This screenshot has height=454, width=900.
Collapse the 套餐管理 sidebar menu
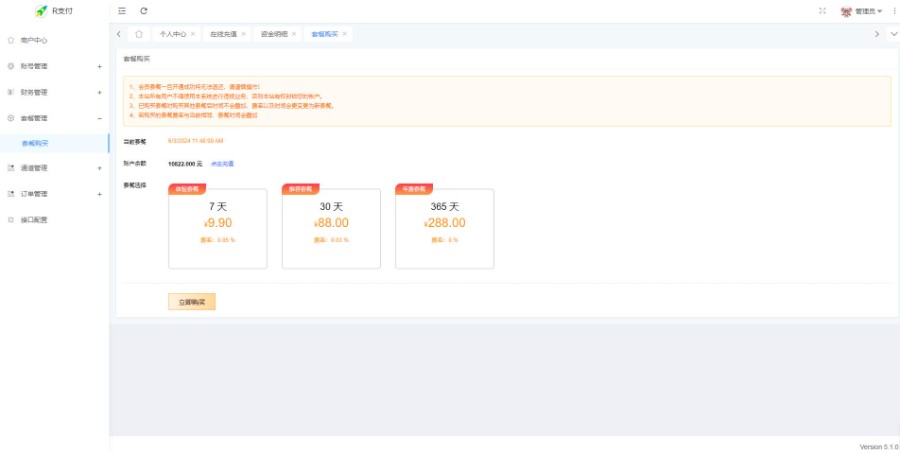55,118
